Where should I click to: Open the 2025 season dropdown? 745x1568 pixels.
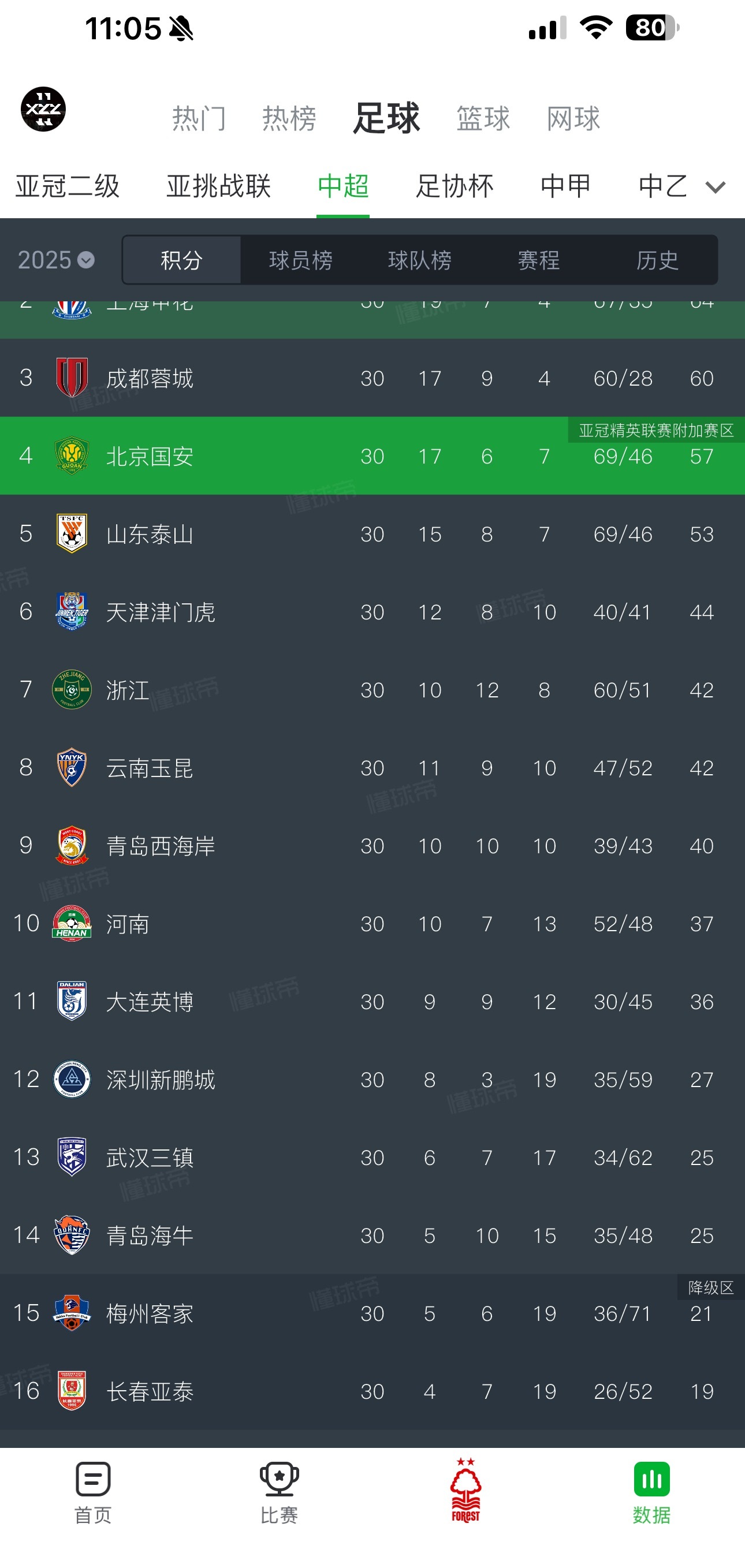[x=55, y=260]
